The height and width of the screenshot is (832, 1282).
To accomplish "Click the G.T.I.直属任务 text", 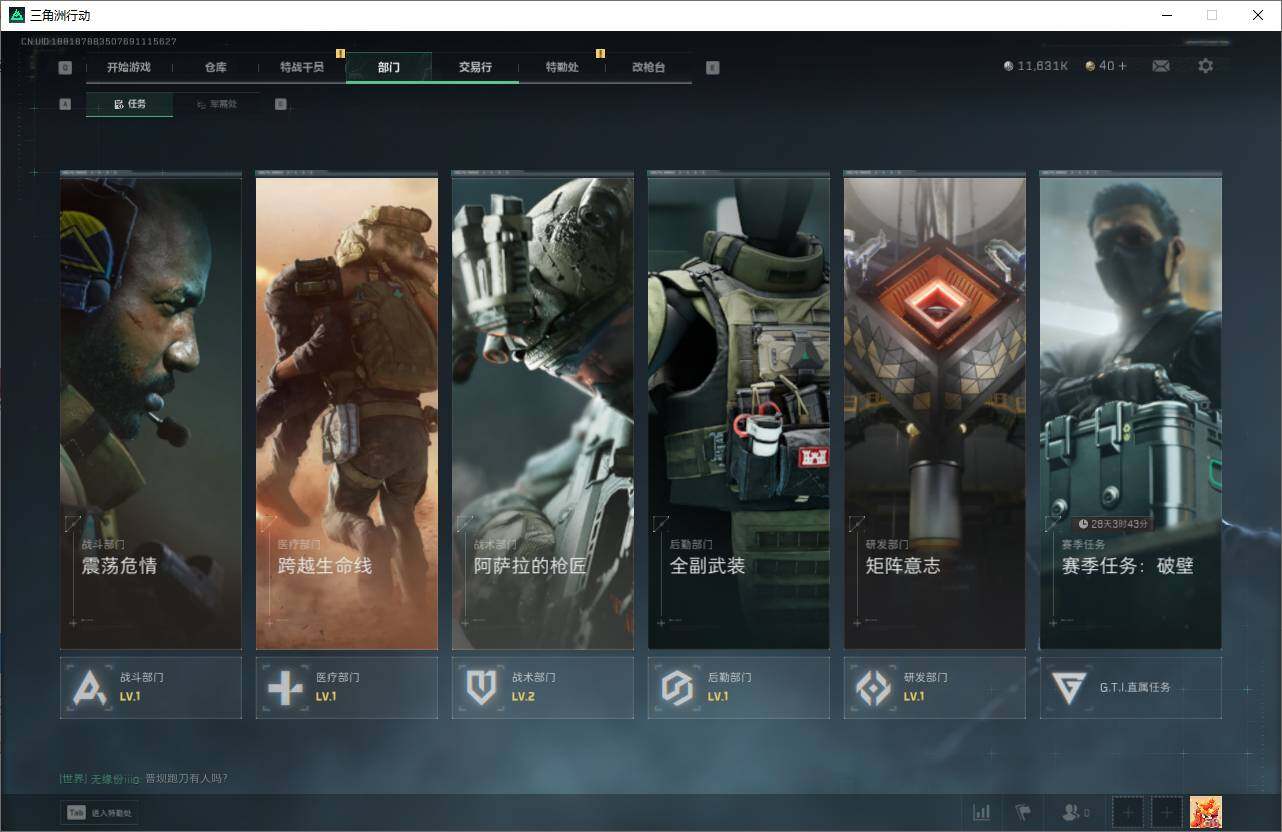I will [x=1135, y=688].
